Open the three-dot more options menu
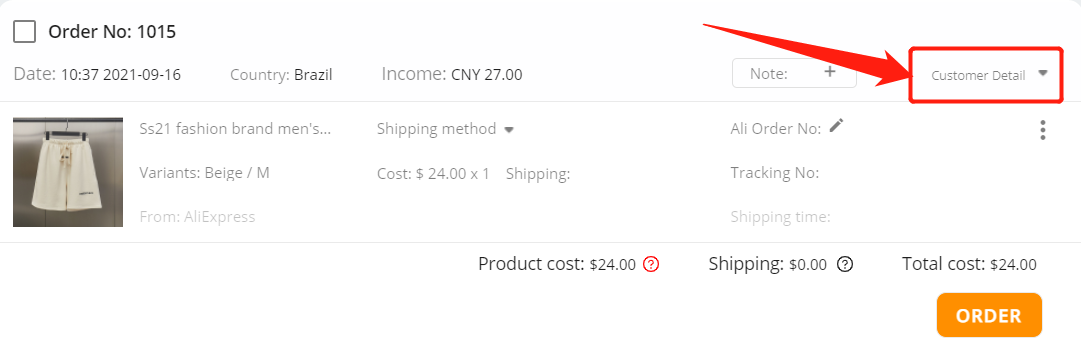 point(1043,130)
